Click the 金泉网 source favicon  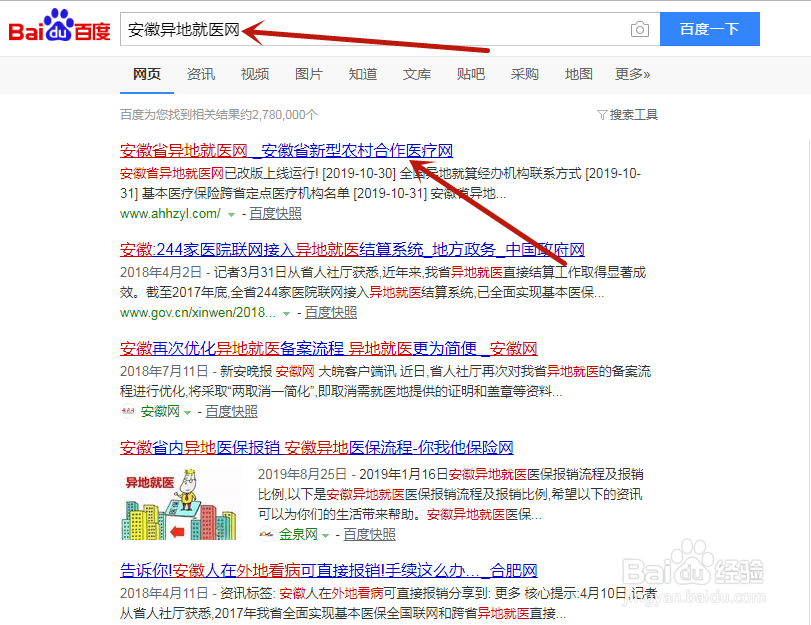point(266,534)
